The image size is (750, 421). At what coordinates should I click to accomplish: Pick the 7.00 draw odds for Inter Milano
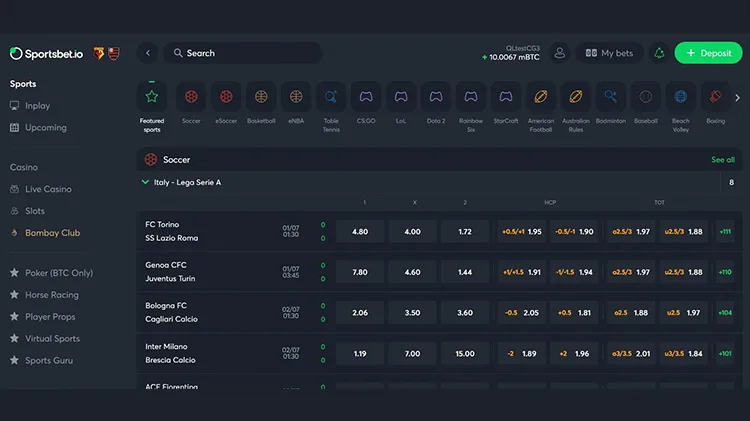point(412,353)
